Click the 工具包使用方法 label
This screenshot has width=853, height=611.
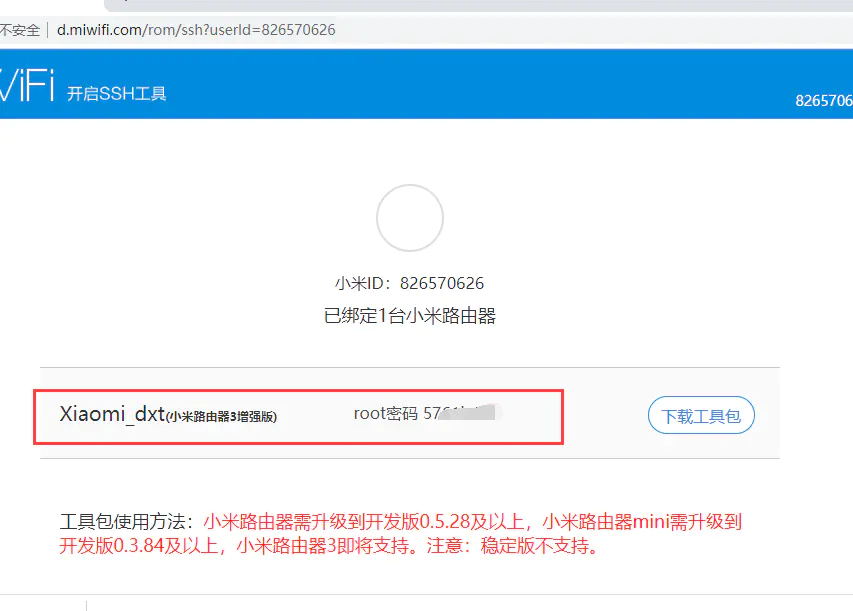tap(126, 522)
